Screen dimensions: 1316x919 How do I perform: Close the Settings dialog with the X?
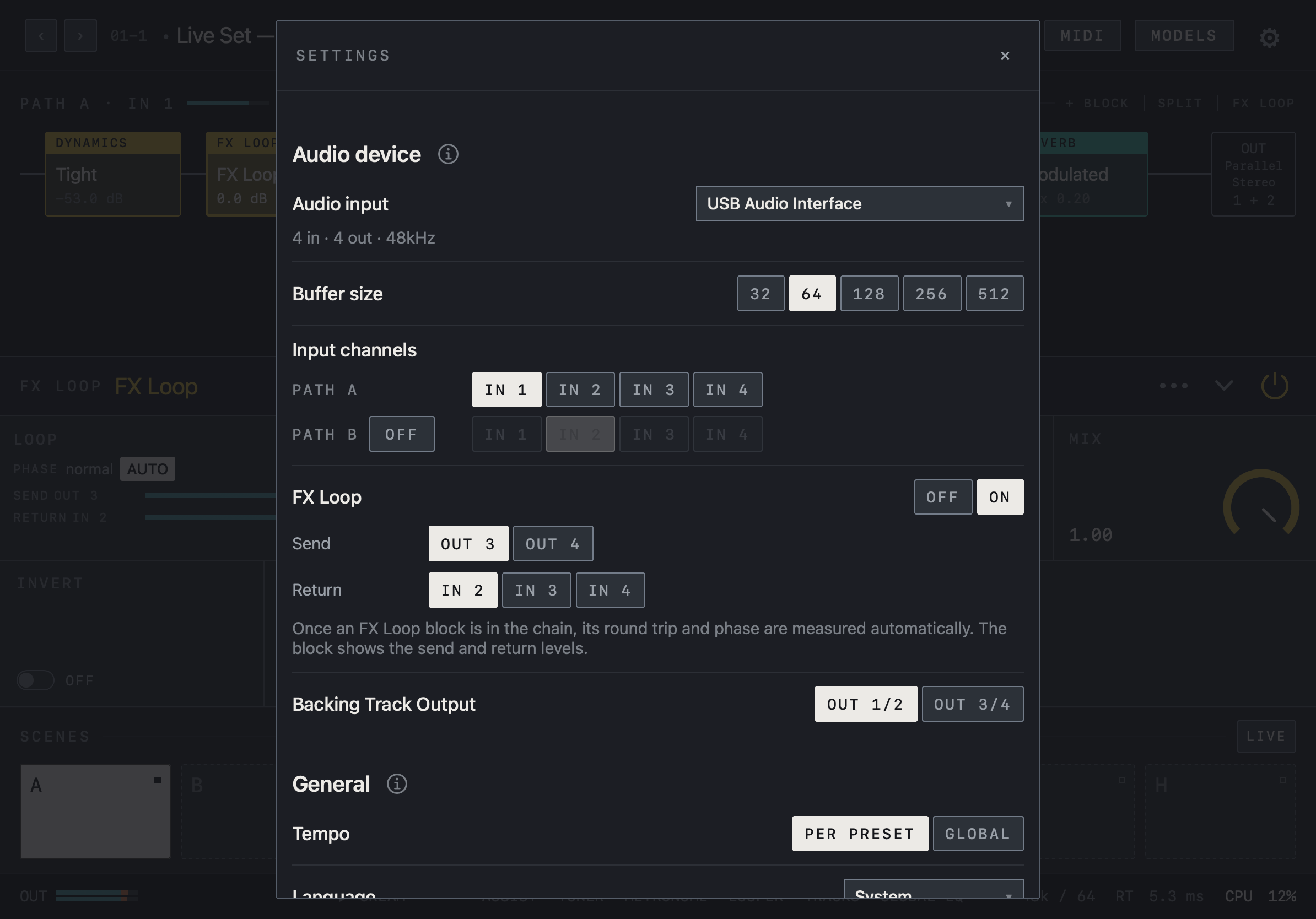click(1005, 56)
